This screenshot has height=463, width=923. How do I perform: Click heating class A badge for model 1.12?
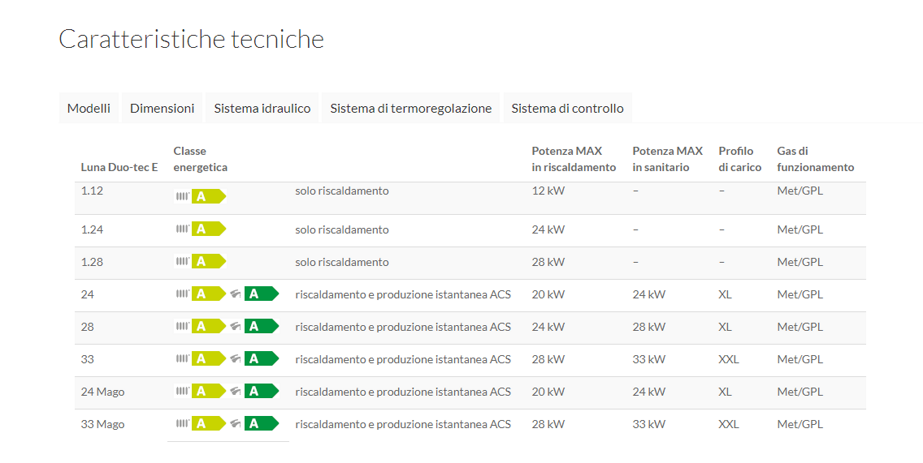[208, 196]
